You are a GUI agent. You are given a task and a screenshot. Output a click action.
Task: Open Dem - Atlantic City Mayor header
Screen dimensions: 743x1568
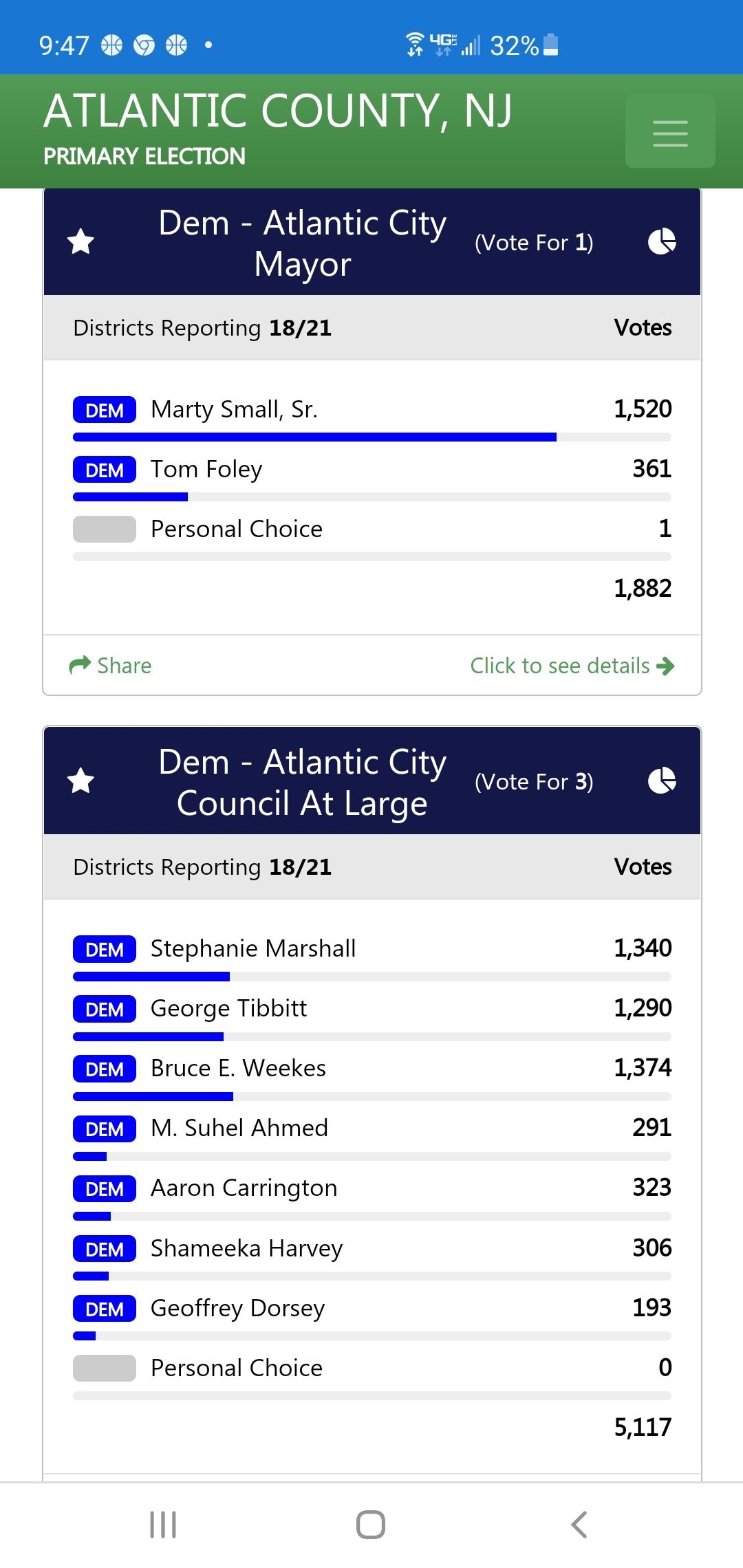click(303, 243)
